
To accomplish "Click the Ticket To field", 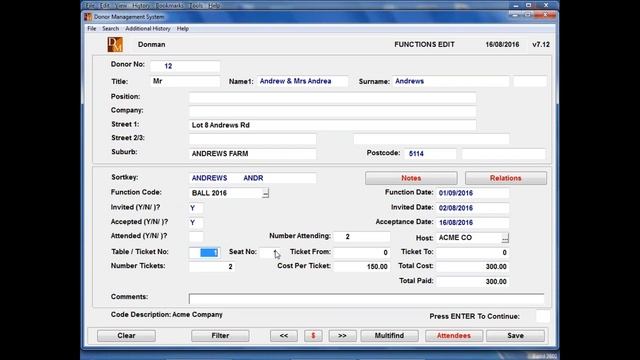I will tap(473, 253).
